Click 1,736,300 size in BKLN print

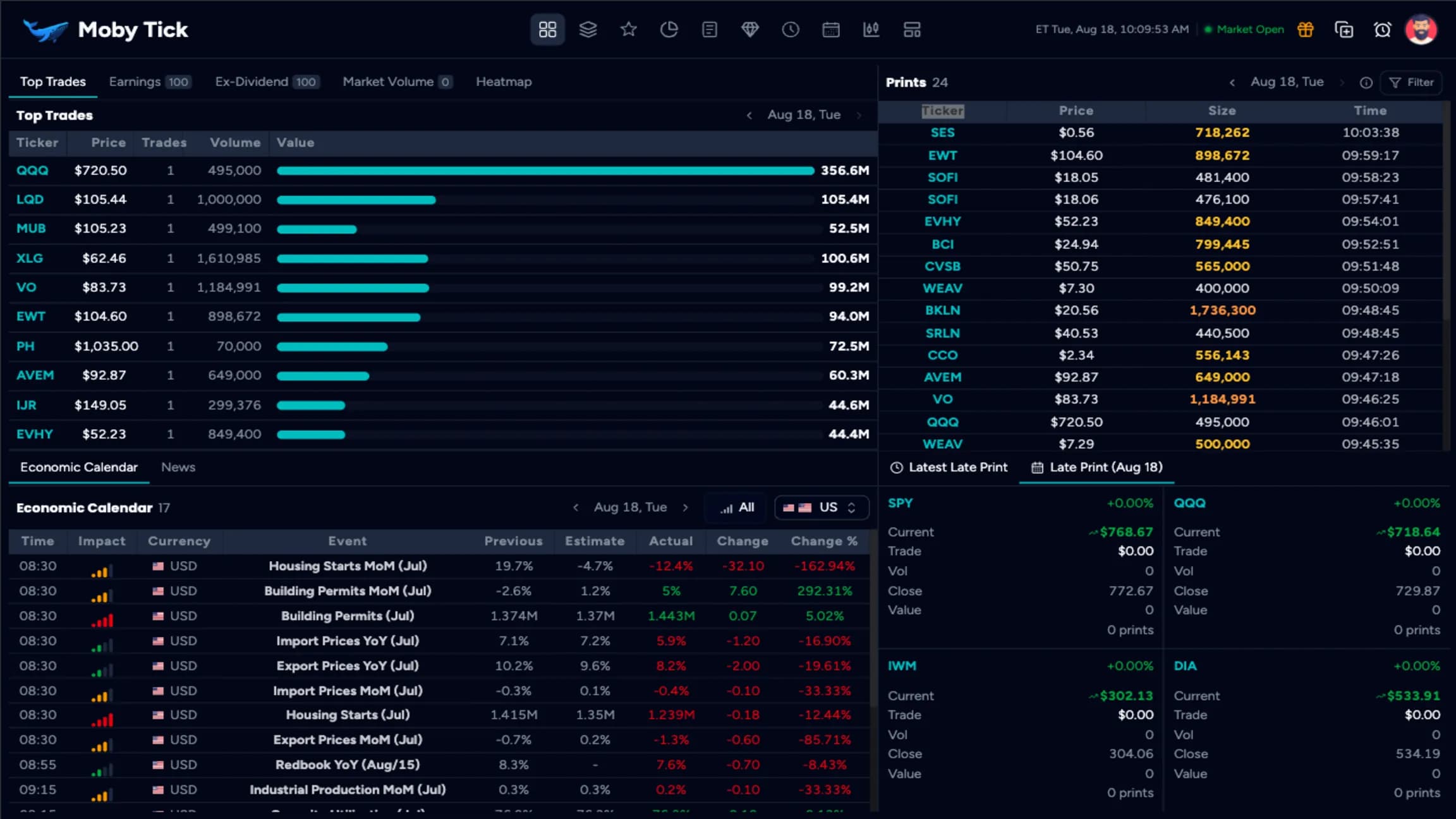(1222, 310)
